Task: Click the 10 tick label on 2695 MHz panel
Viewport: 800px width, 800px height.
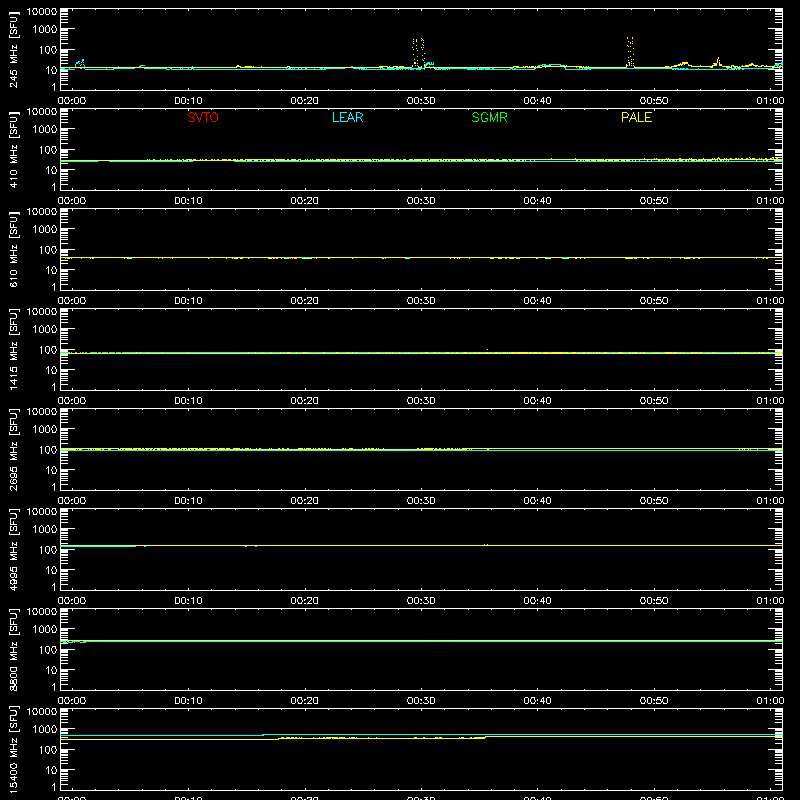Action: coord(51,470)
